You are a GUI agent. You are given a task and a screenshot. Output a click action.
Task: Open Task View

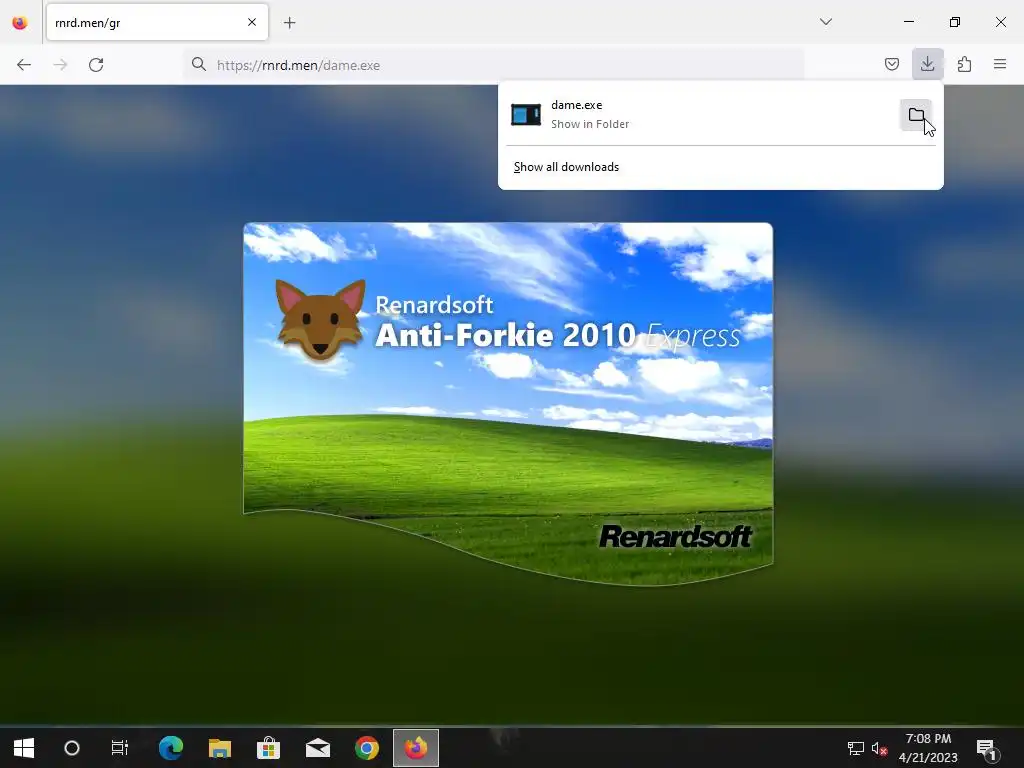coord(120,748)
